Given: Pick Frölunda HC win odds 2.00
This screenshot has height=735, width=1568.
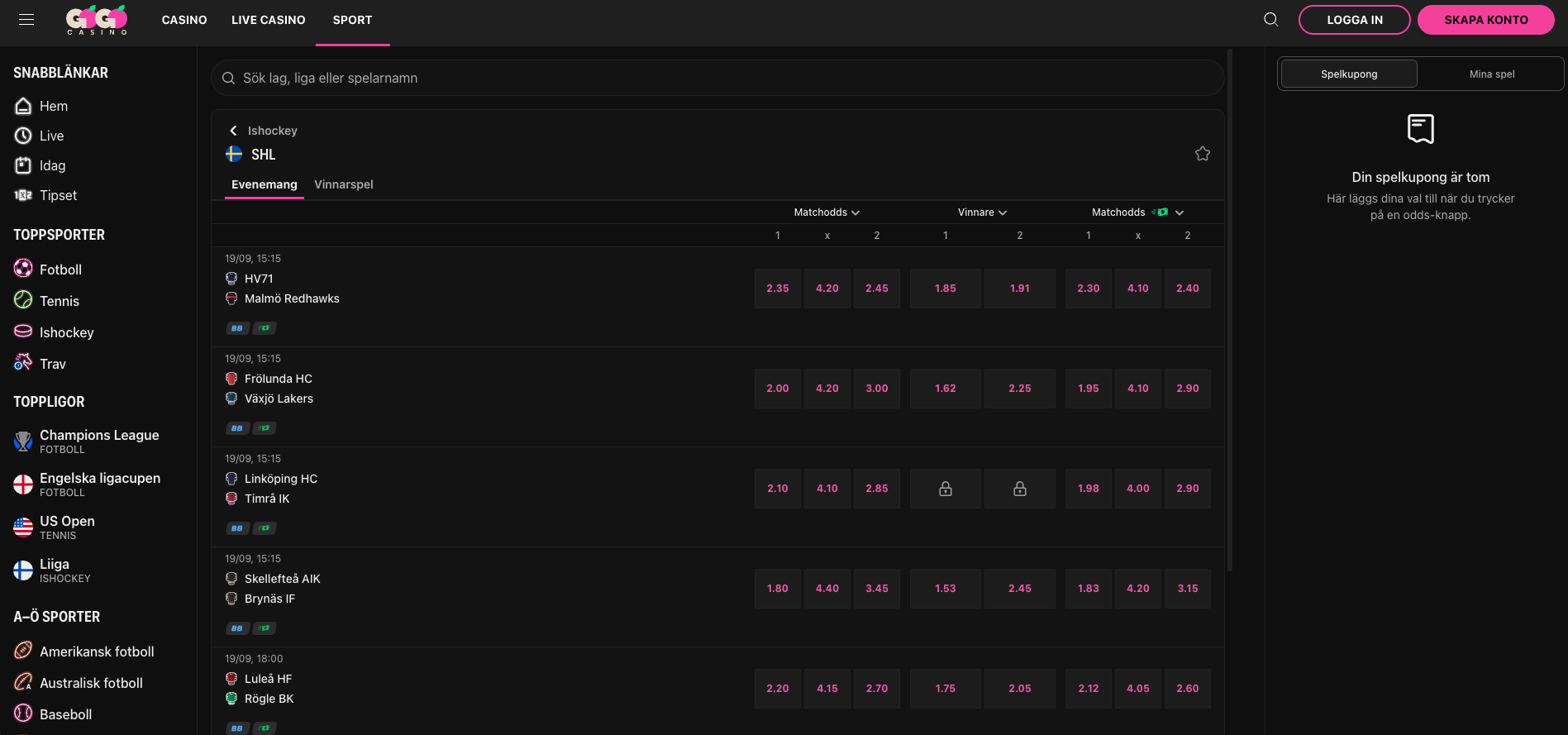Looking at the screenshot, I should (x=778, y=389).
